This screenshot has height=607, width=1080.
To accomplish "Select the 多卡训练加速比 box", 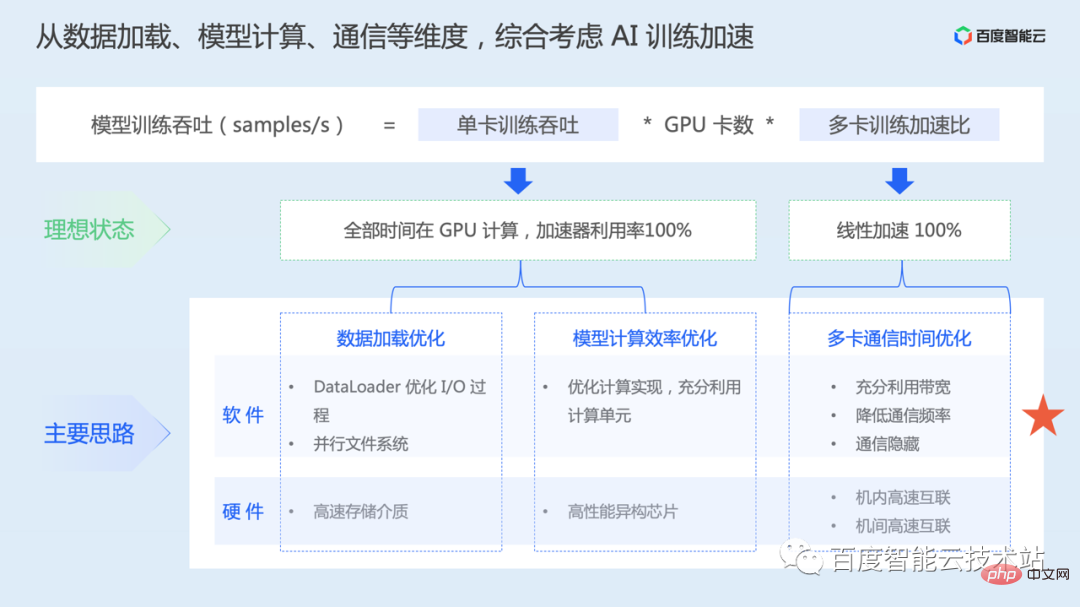I will click(899, 125).
